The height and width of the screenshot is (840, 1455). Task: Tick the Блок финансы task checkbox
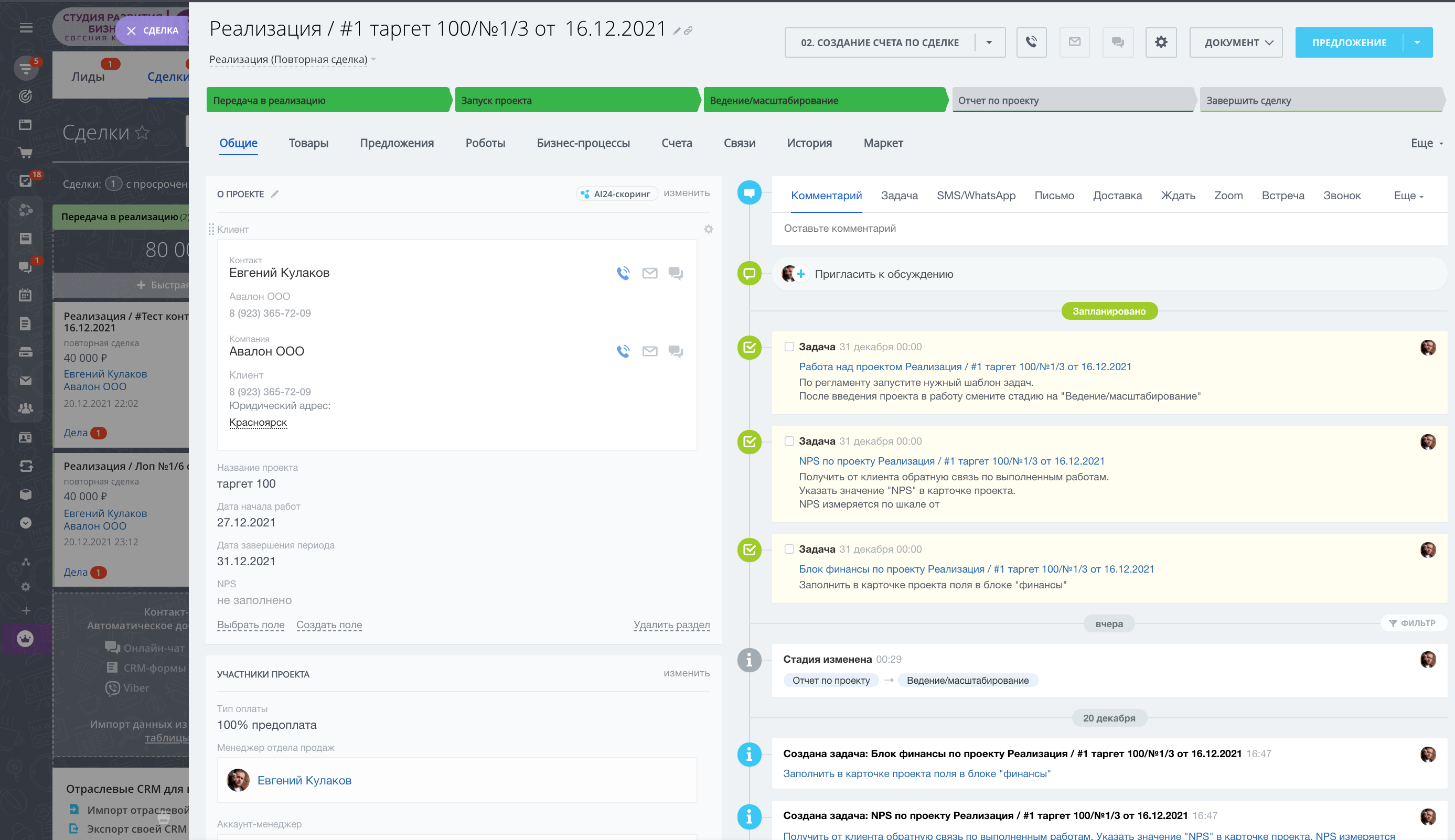pos(789,549)
